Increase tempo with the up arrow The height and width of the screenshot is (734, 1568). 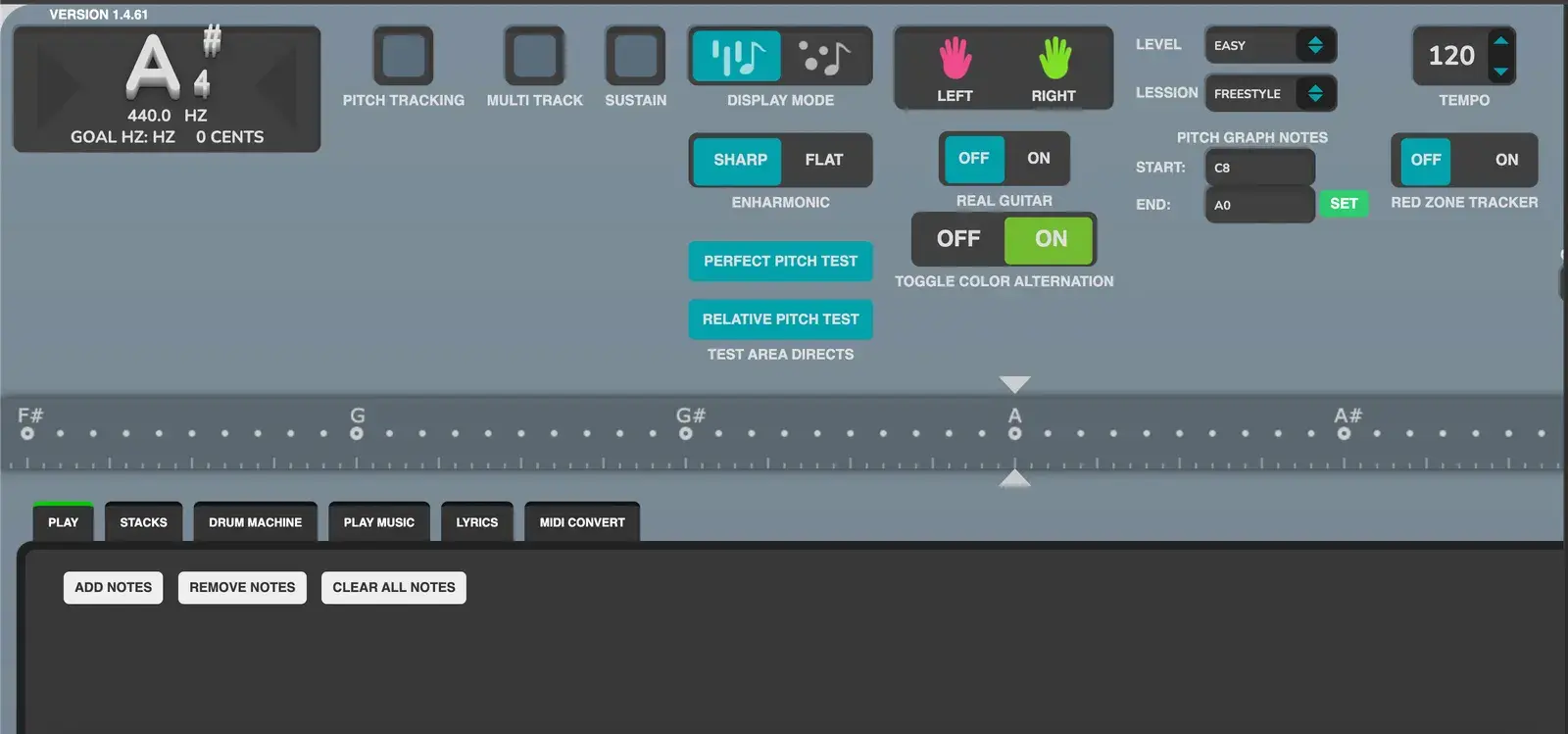(1501, 41)
